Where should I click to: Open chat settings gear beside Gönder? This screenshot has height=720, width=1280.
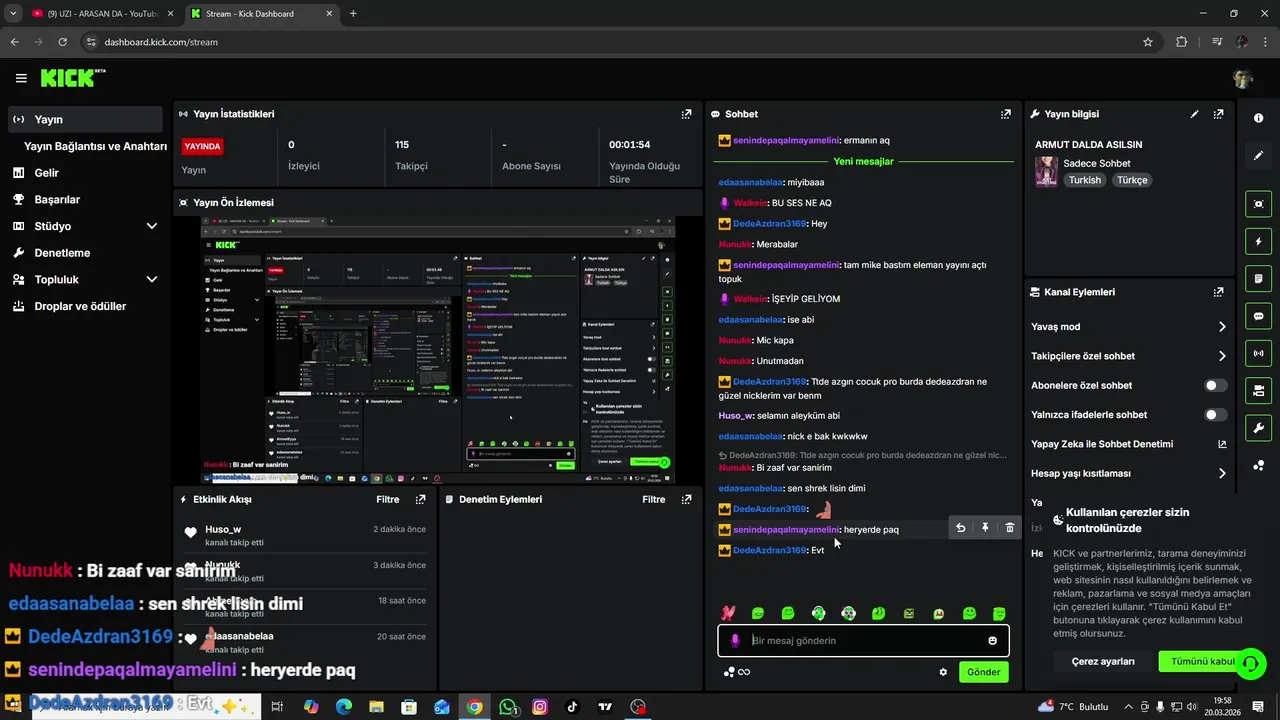(943, 672)
